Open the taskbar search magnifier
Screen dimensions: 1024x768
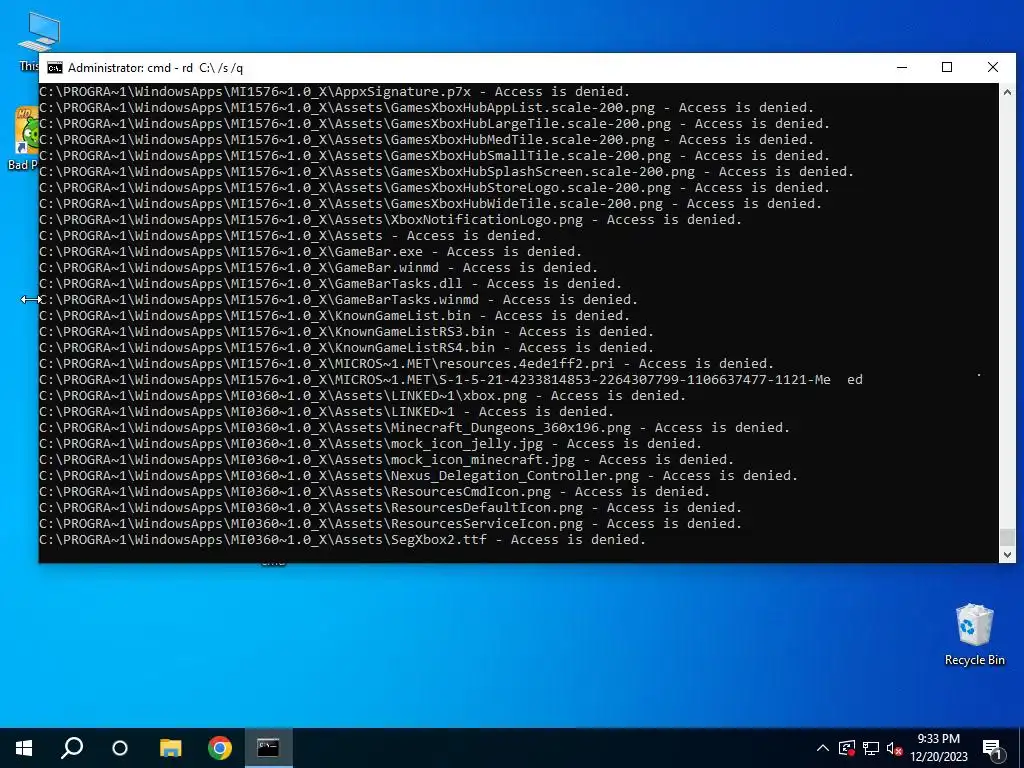point(72,748)
